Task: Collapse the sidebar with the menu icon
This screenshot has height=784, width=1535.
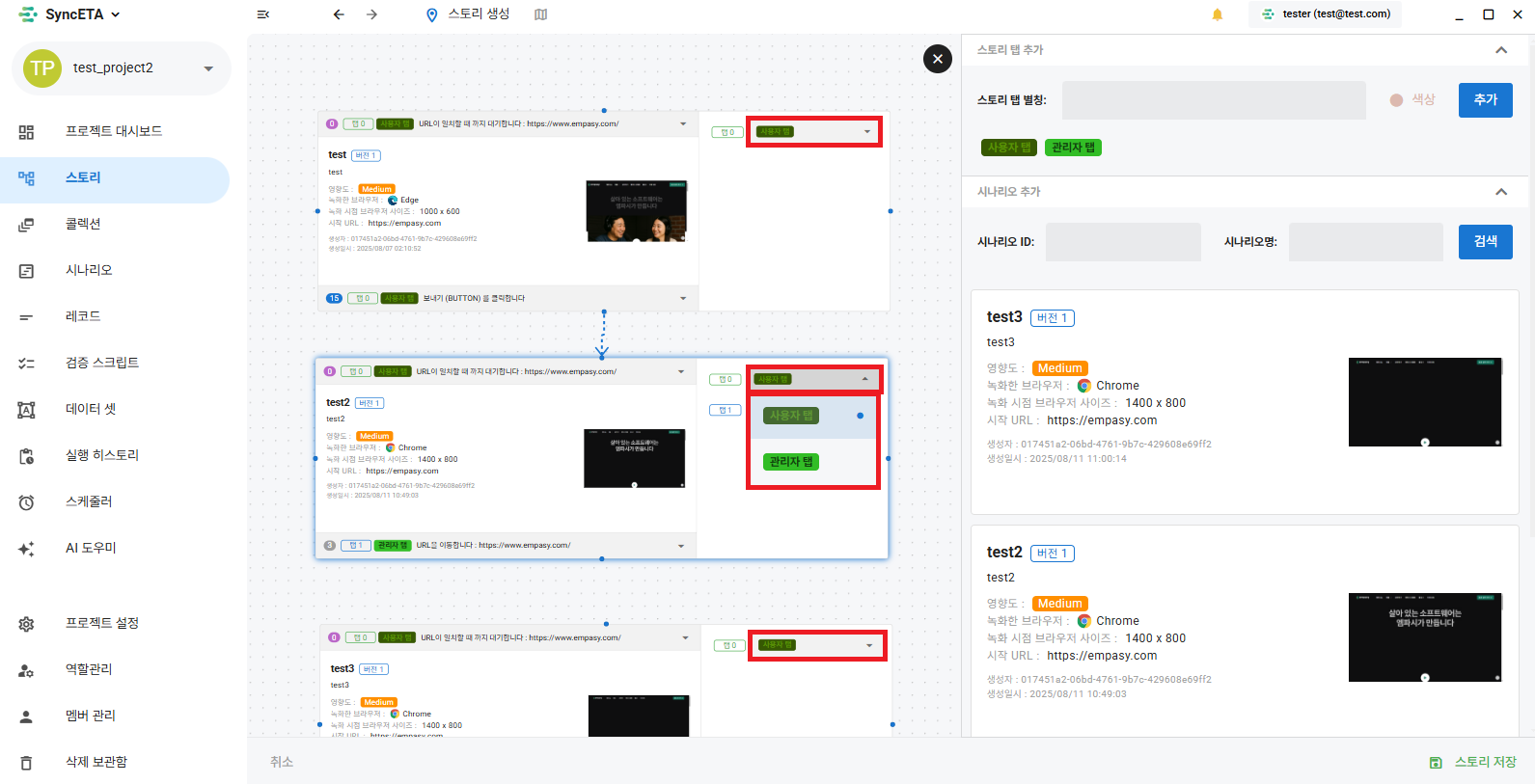Action: coord(262,14)
